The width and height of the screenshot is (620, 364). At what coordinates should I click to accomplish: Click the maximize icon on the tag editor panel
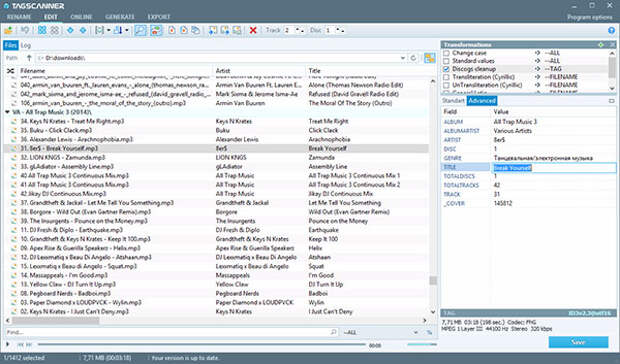(x=612, y=101)
